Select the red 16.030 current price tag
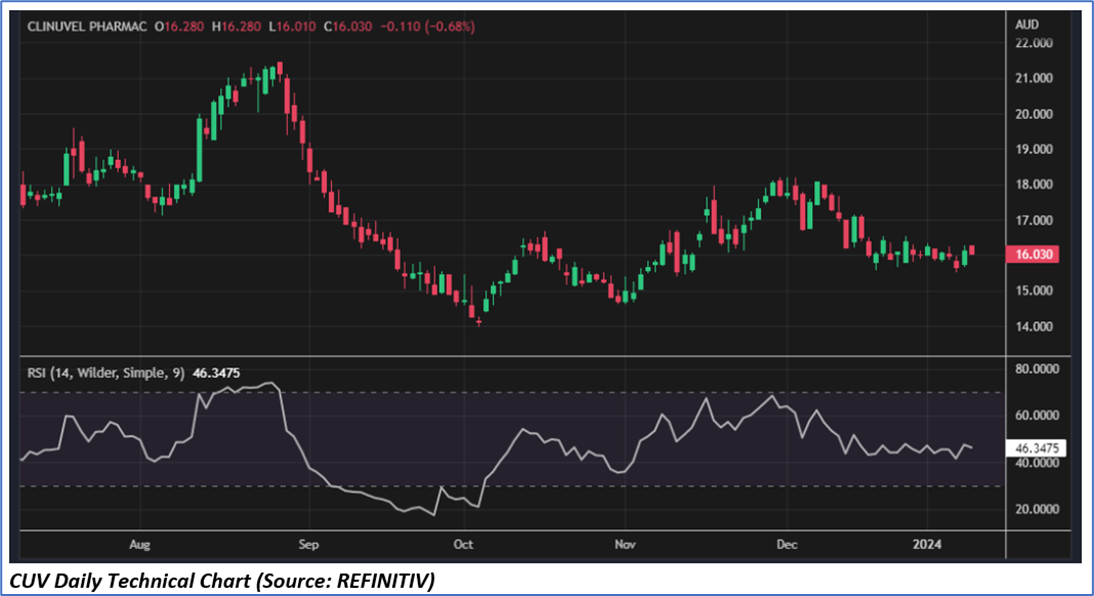Viewport: 1094px width, 596px height. pyautogui.click(x=1034, y=256)
